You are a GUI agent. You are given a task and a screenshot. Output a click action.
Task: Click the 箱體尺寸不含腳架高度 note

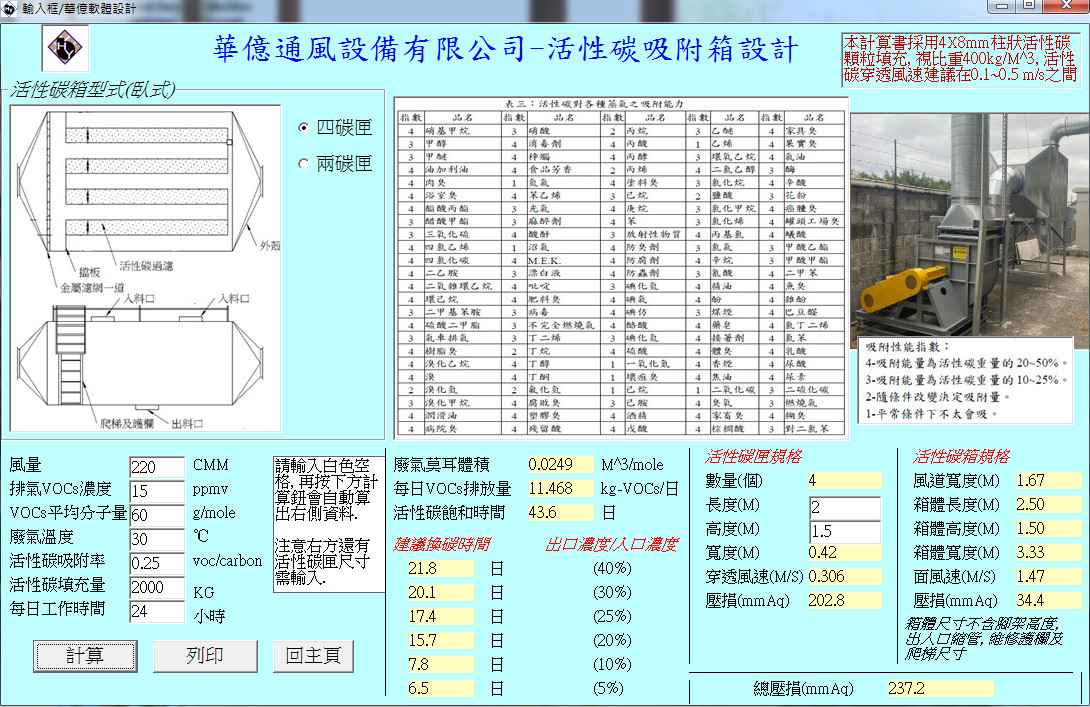[x=984, y=638]
